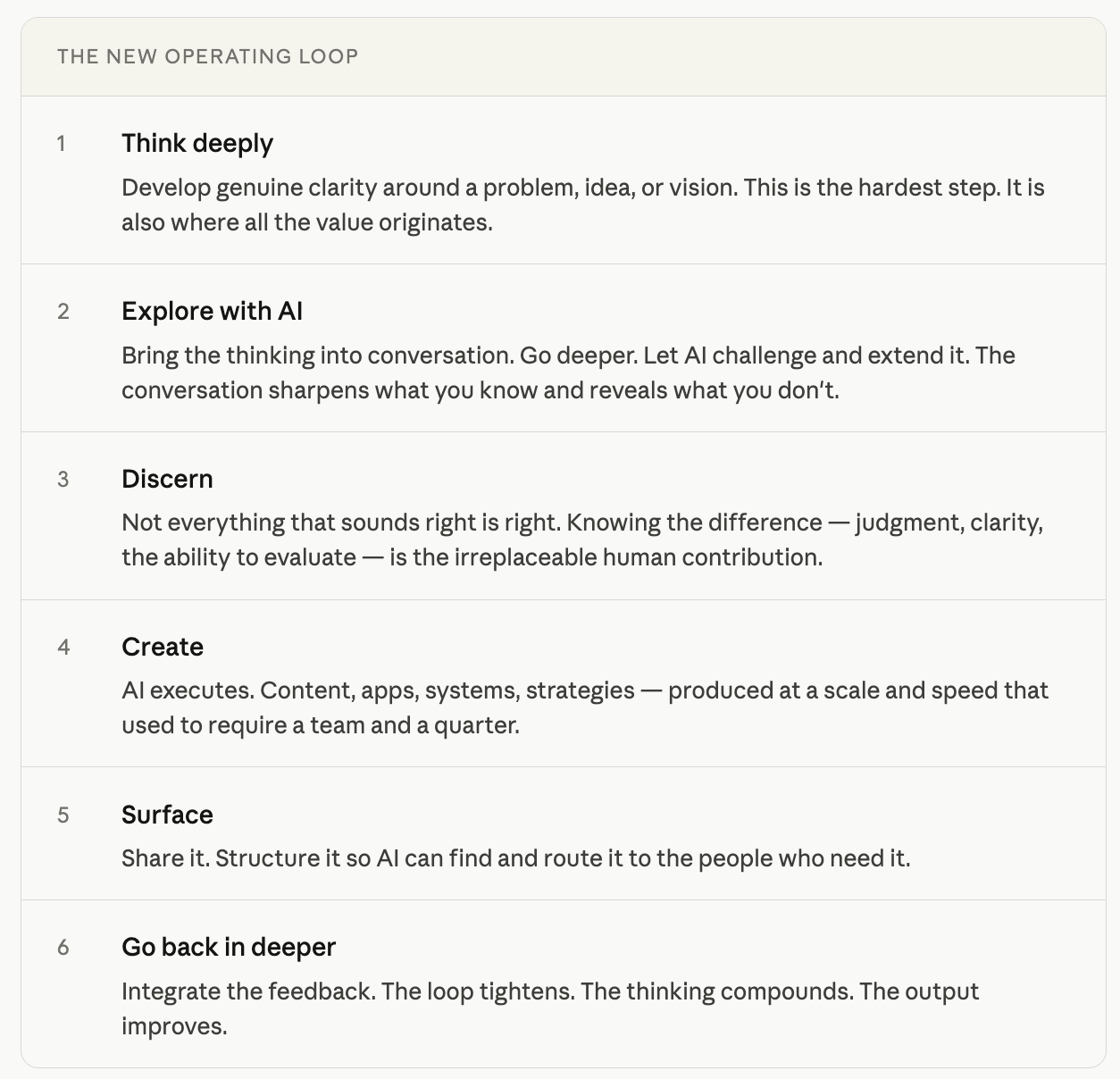Click step number 3 beside Discern
1120x1079 pixels.
tap(63, 480)
